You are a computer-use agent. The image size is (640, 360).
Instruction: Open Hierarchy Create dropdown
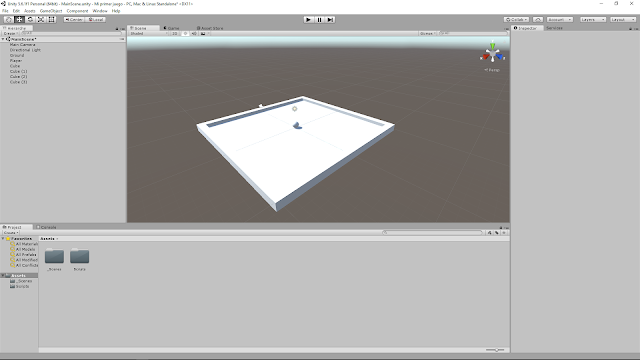10,33
